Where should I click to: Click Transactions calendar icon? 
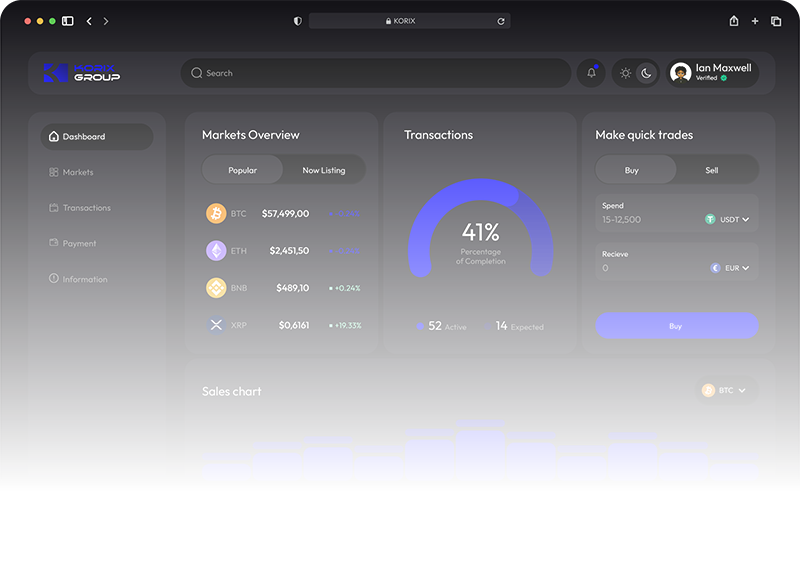[x=54, y=207]
